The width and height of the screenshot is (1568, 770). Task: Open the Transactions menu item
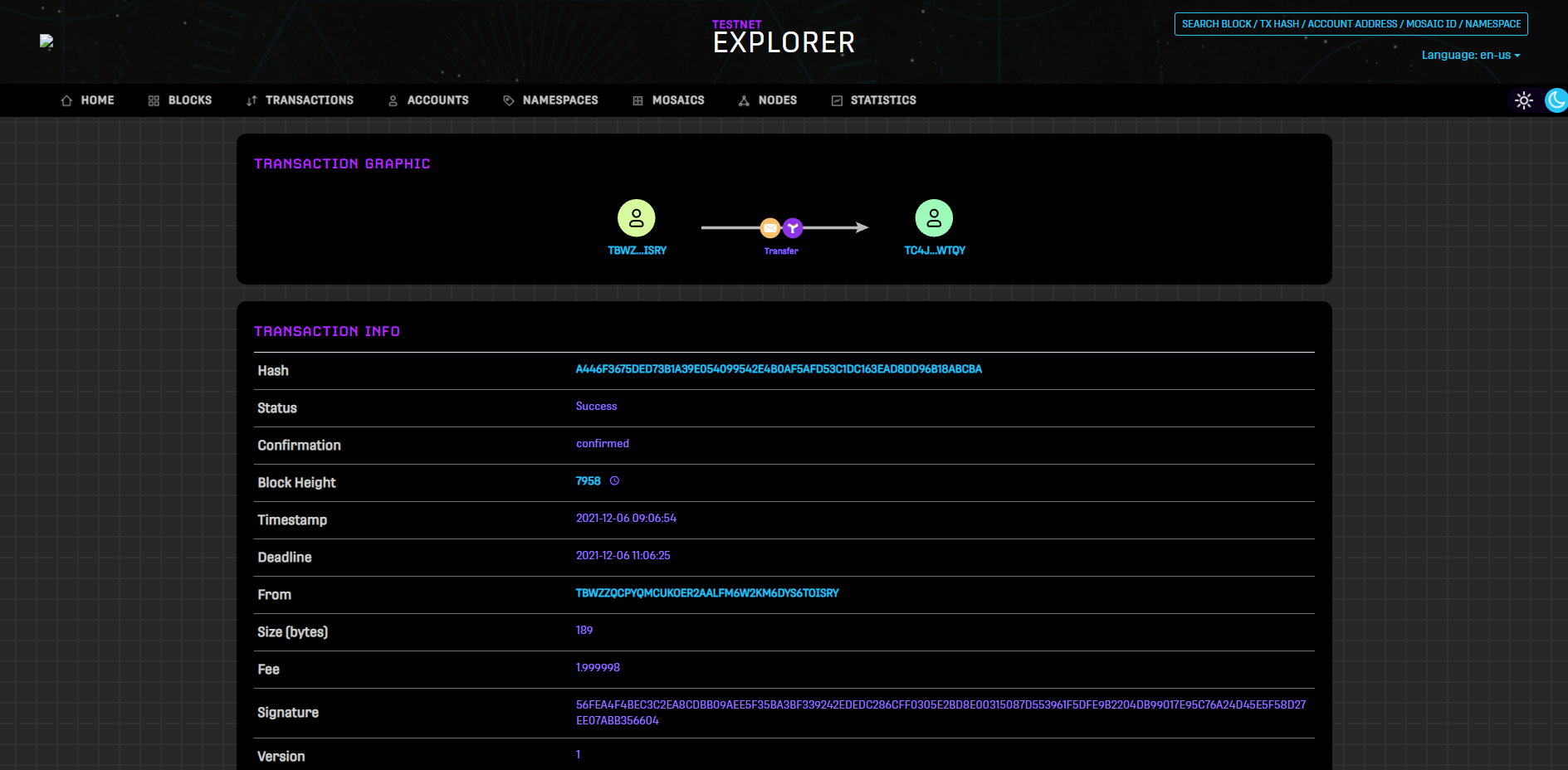pyautogui.click(x=300, y=100)
